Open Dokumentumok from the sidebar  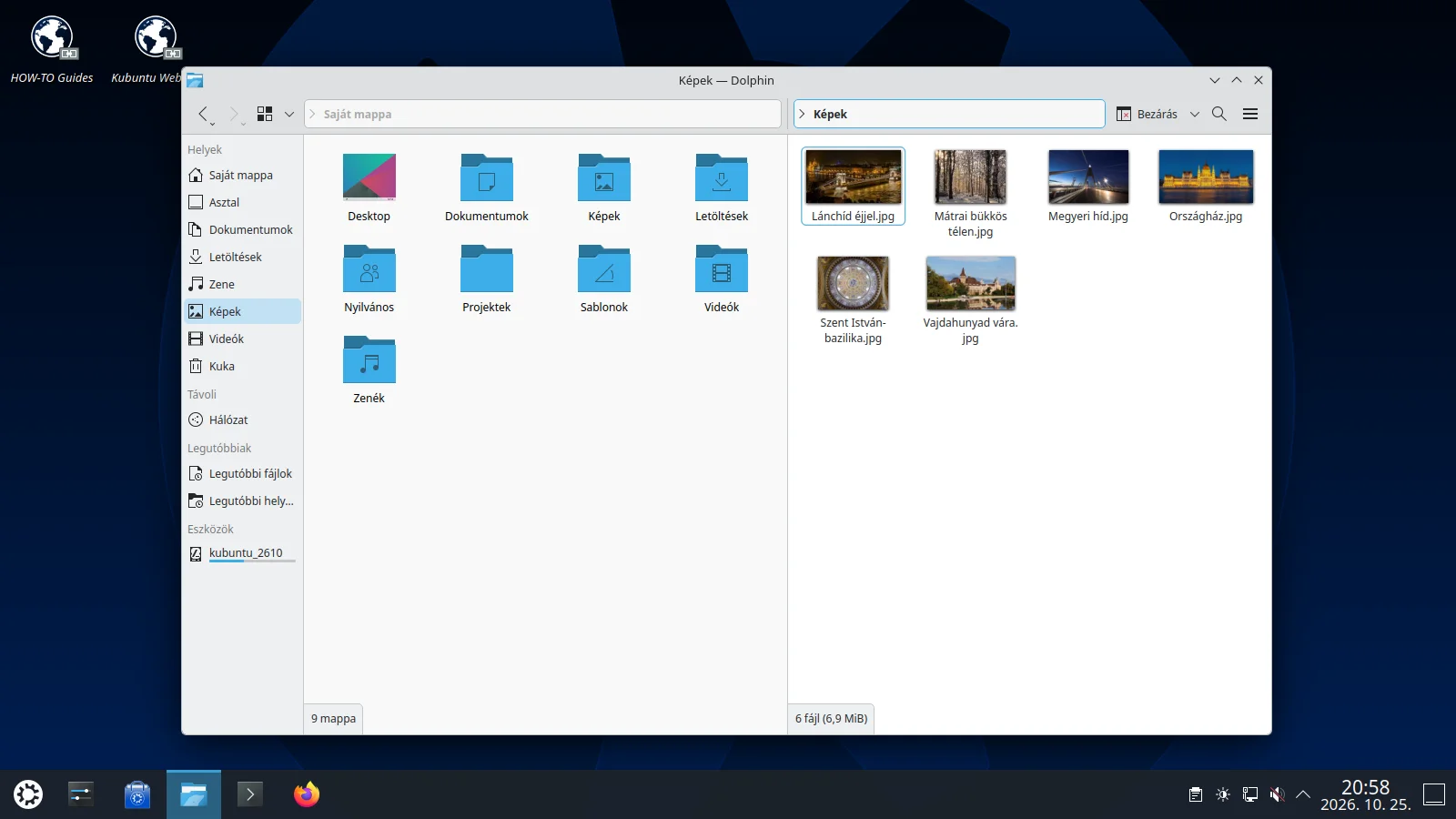point(242,229)
